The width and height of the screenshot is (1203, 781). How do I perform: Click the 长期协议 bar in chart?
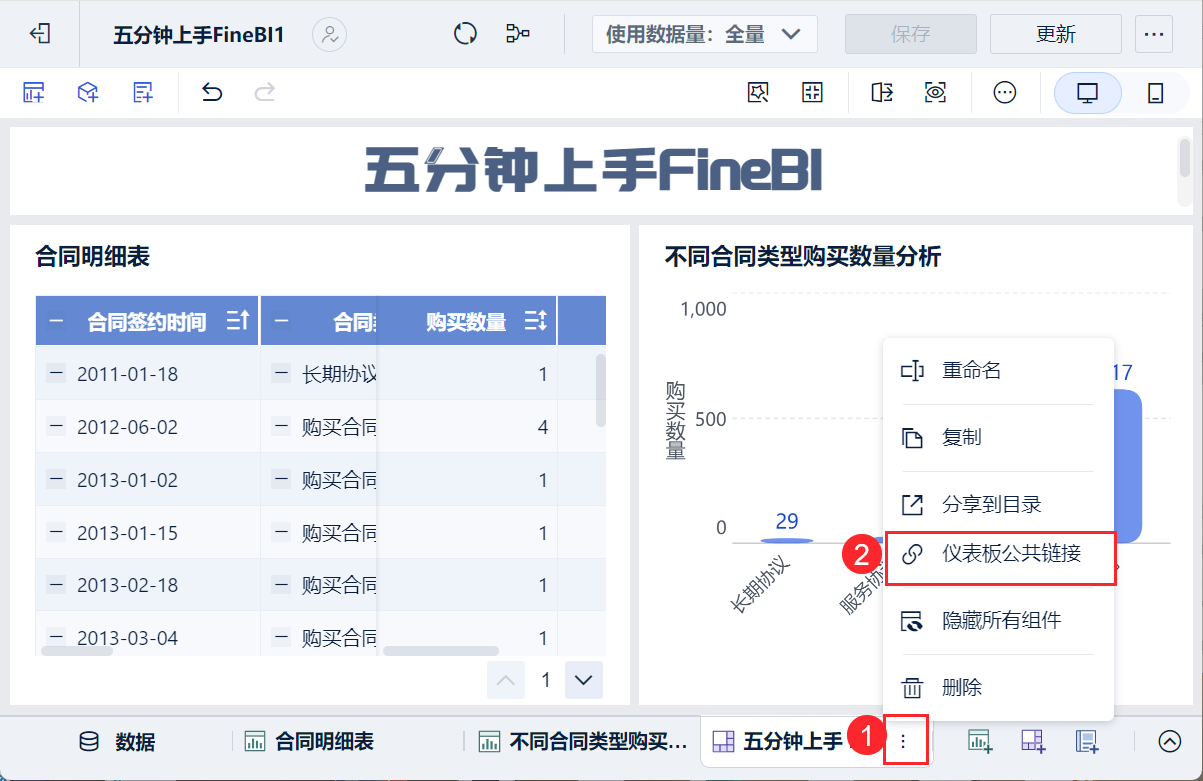(x=787, y=541)
